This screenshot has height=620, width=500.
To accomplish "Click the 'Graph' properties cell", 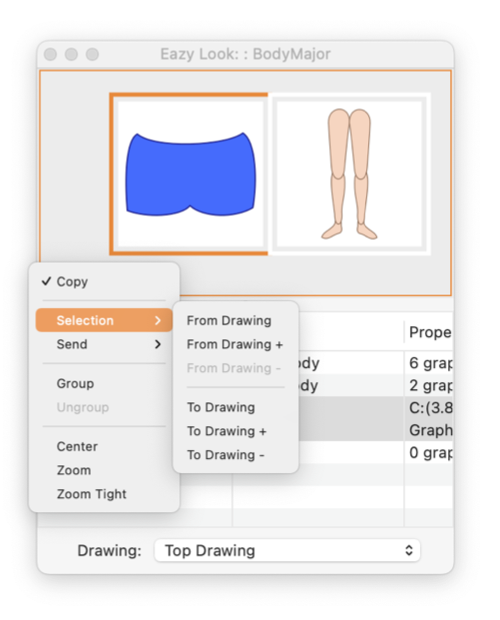I will click(429, 430).
